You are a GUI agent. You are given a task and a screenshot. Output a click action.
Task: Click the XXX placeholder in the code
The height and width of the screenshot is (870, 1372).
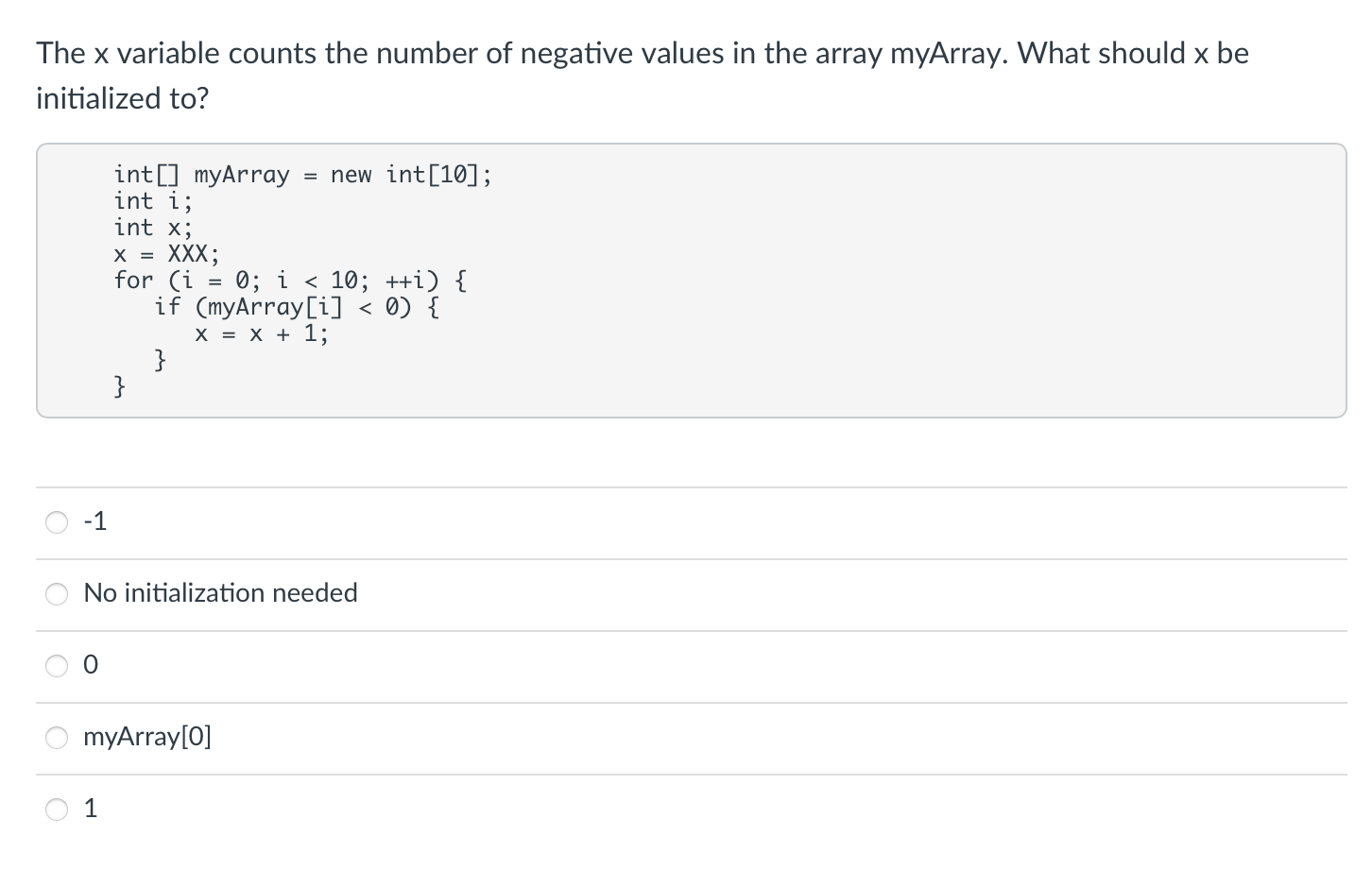[x=189, y=253]
